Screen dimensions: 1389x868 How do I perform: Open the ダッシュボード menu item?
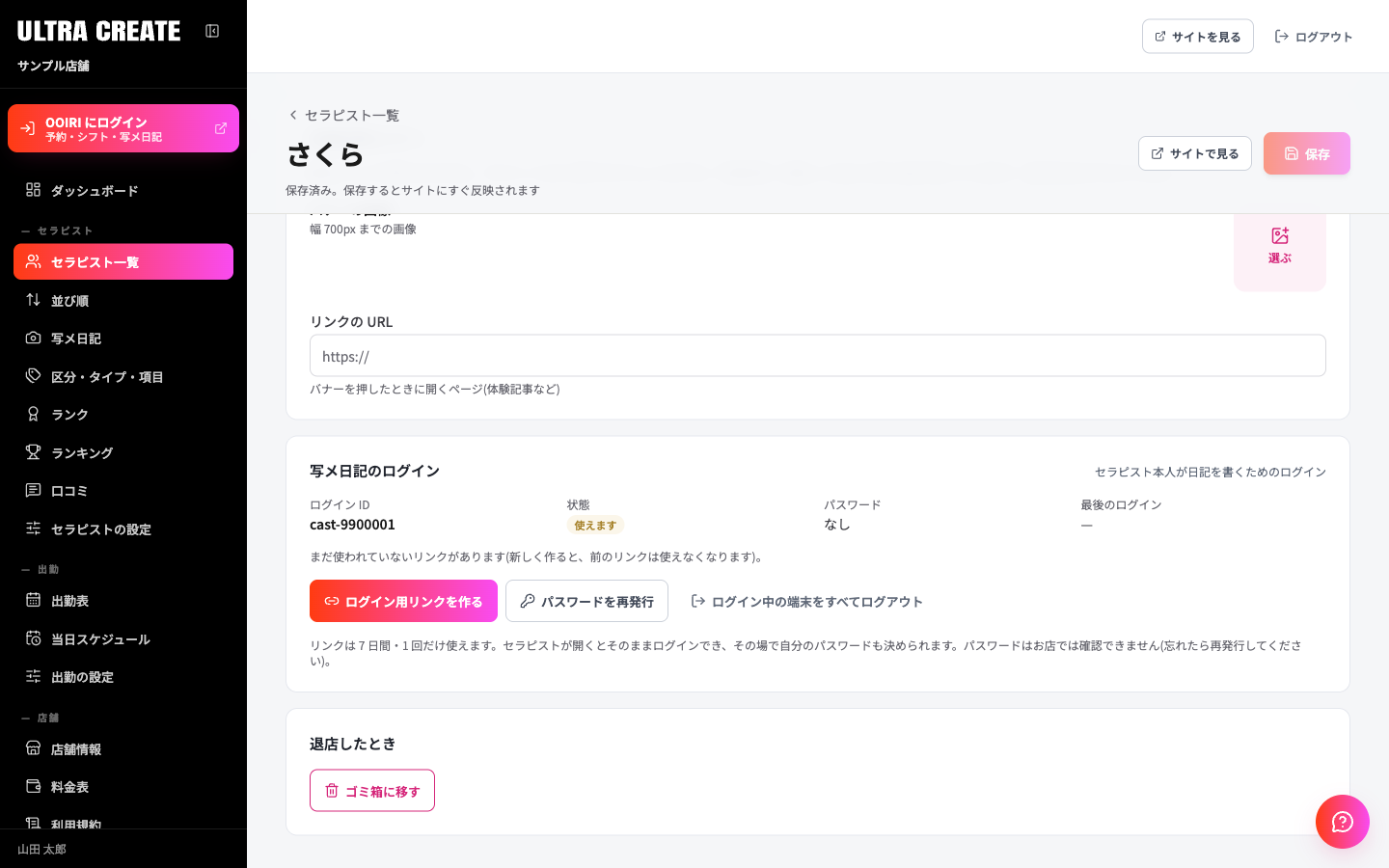(123, 190)
